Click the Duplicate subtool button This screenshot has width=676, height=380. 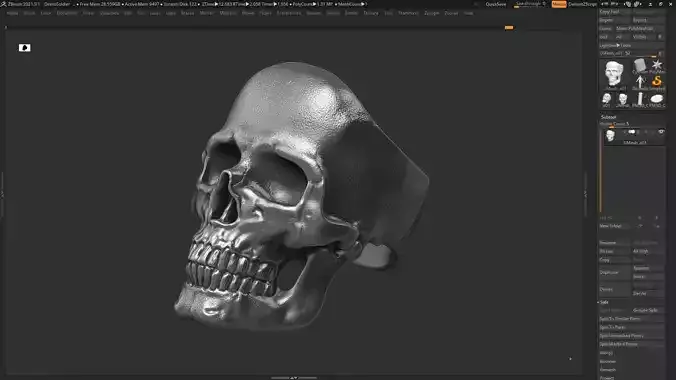coord(615,272)
